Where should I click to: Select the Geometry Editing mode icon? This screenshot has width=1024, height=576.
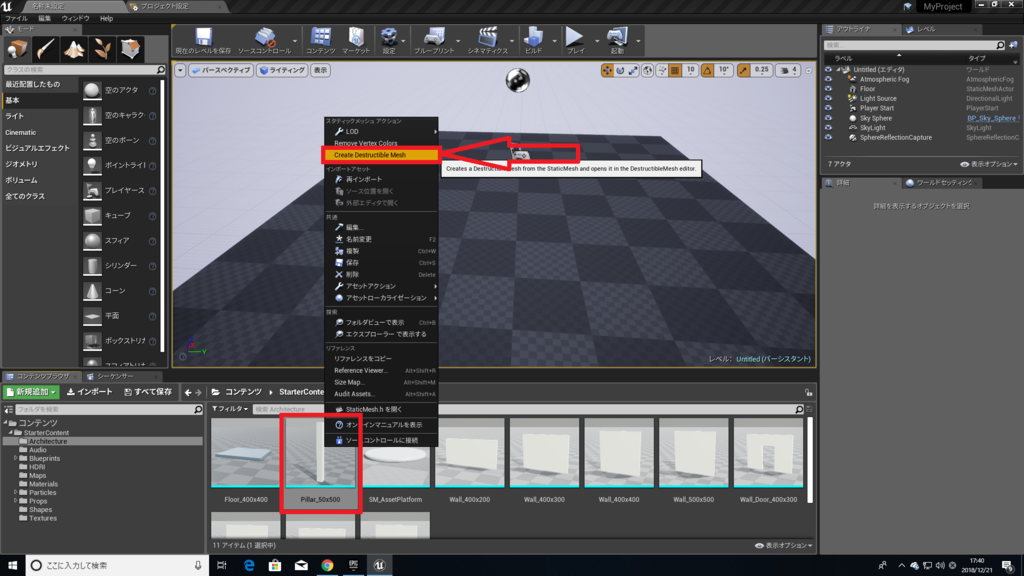tap(130, 49)
